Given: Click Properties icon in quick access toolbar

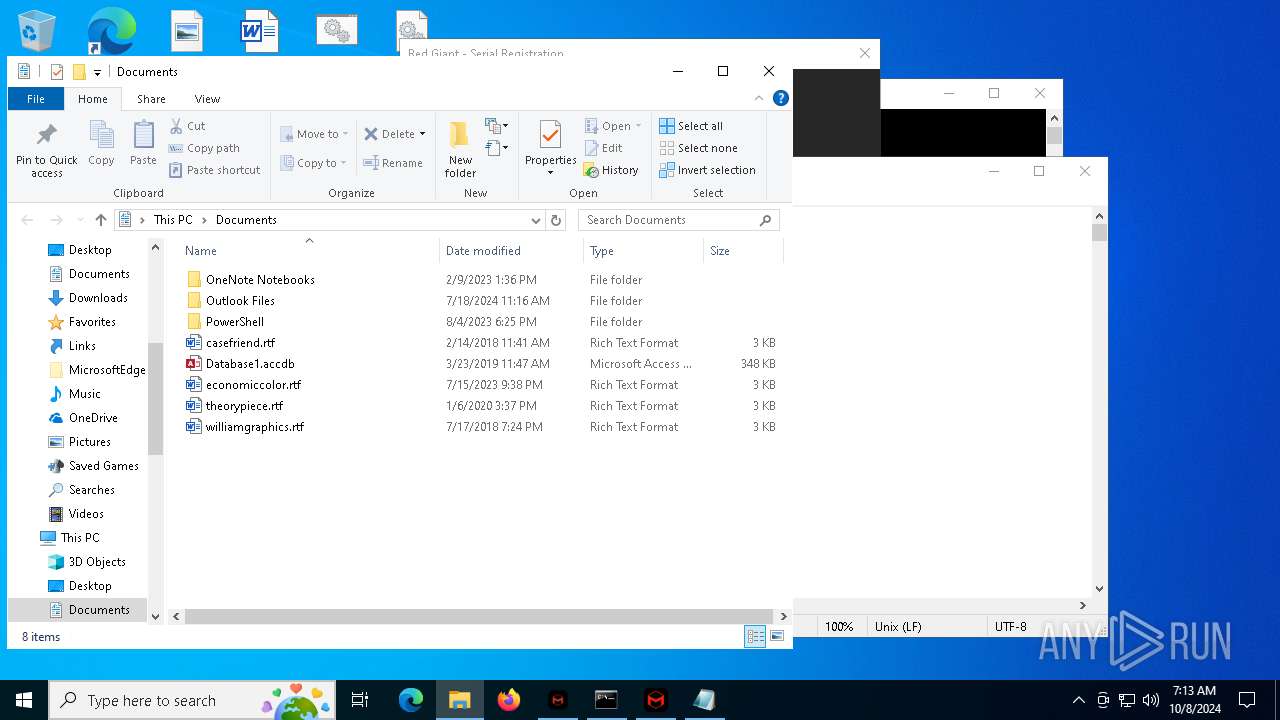Looking at the screenshot, I should [57, 72].
